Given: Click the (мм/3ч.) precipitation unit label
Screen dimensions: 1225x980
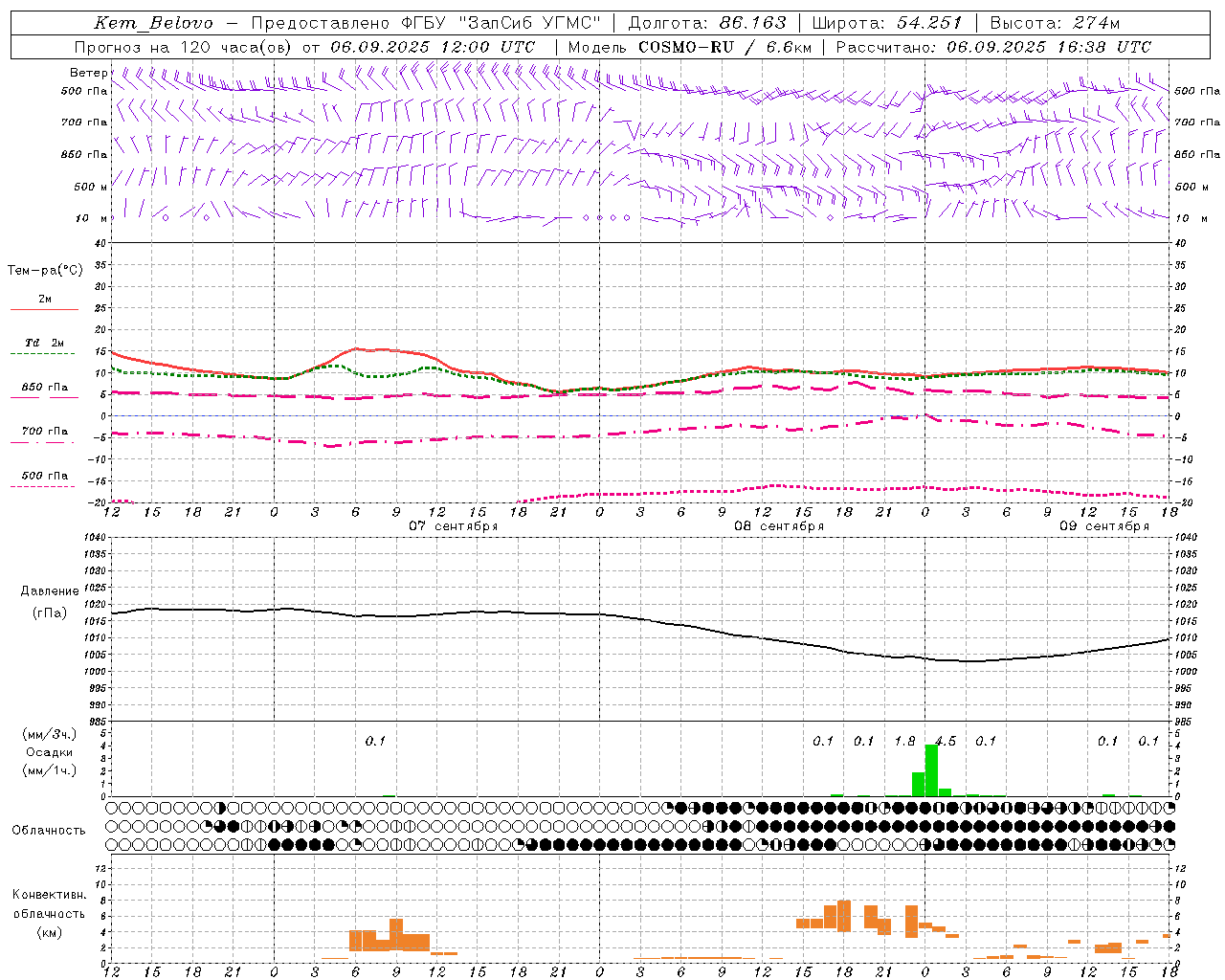Looking at the screenshot, I should (x=50, y=734).
